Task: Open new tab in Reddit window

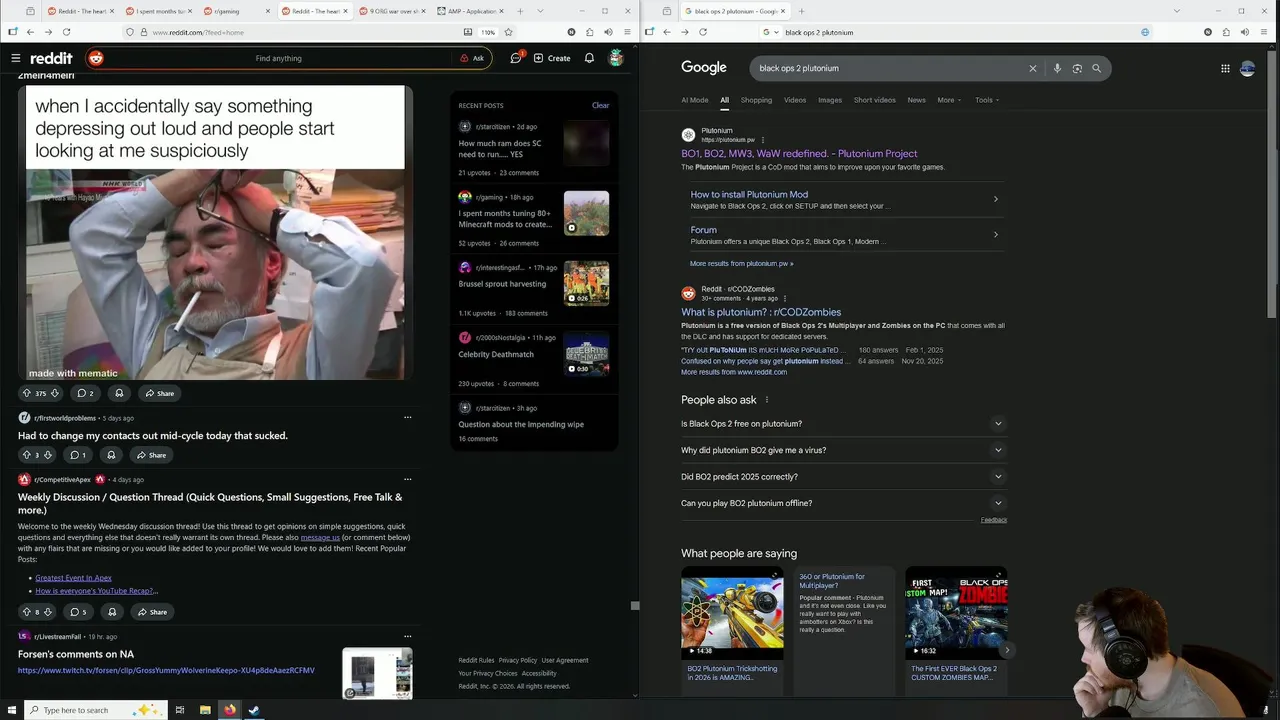Action: coord(520,11)
